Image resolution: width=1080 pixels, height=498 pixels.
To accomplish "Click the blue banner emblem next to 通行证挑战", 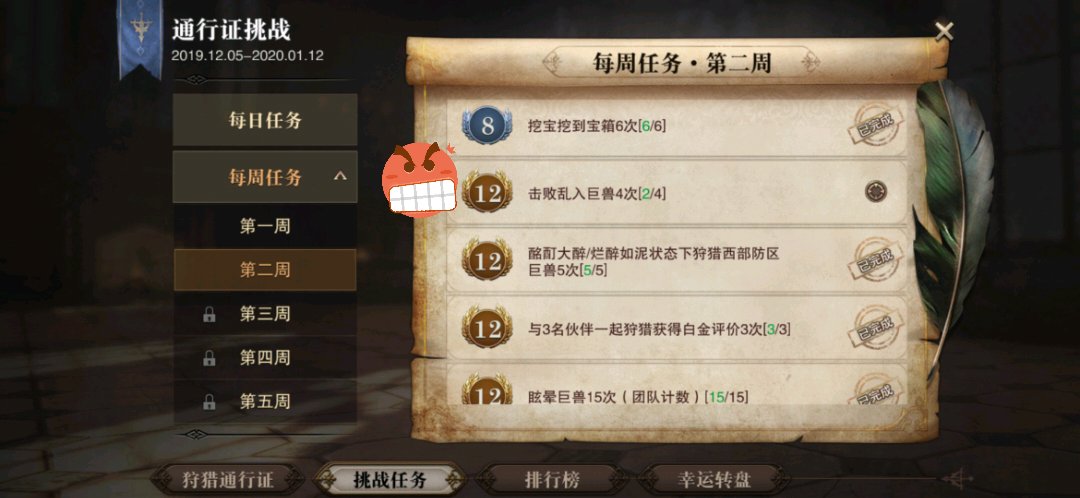I will point(141,38).
